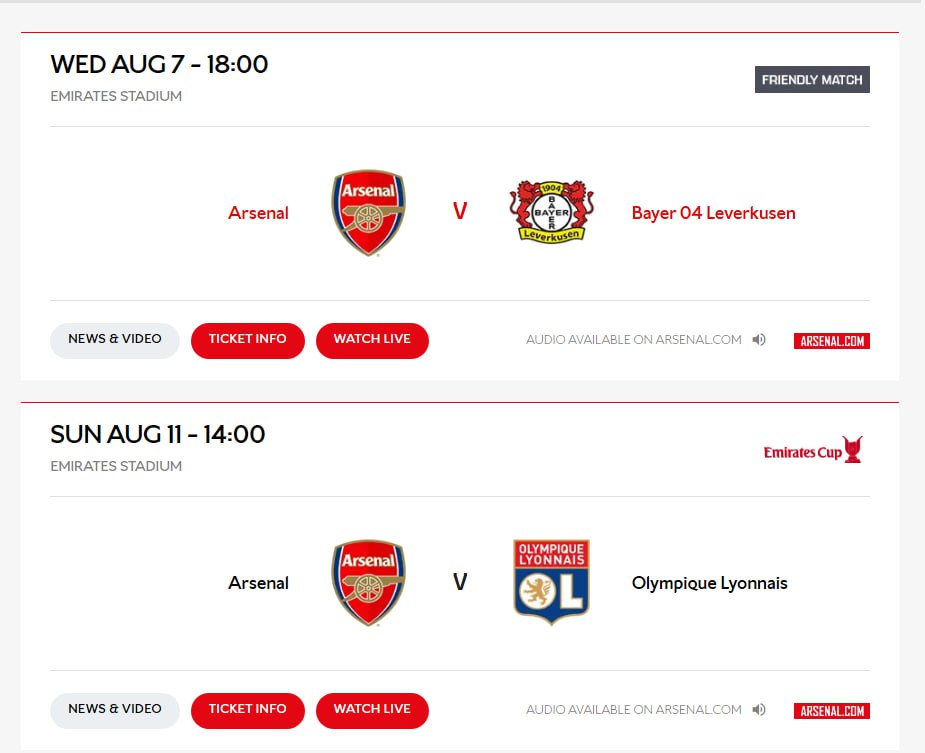
Task: Click the Bayer 04 Leverkusen team name
Action: 713,213
